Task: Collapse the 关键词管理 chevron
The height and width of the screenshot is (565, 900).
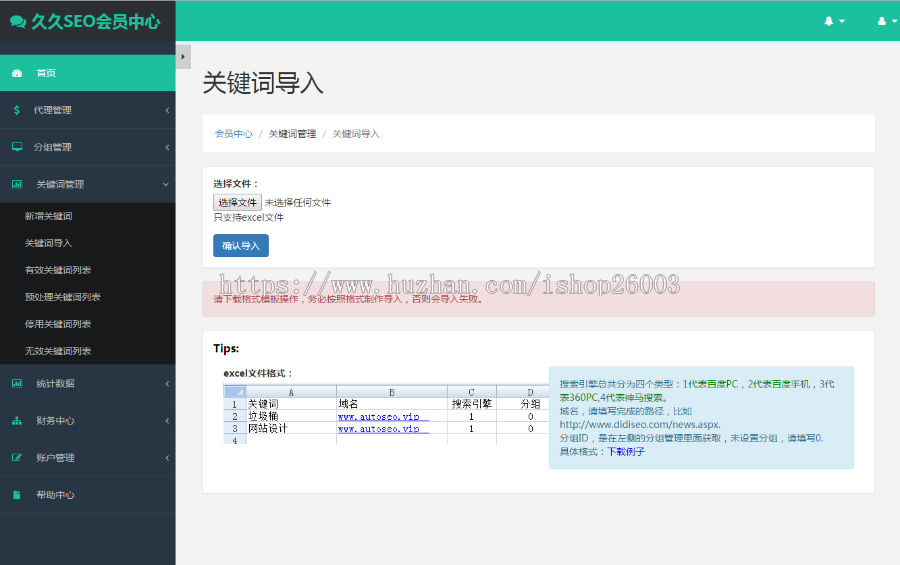Action: [166, 184]
